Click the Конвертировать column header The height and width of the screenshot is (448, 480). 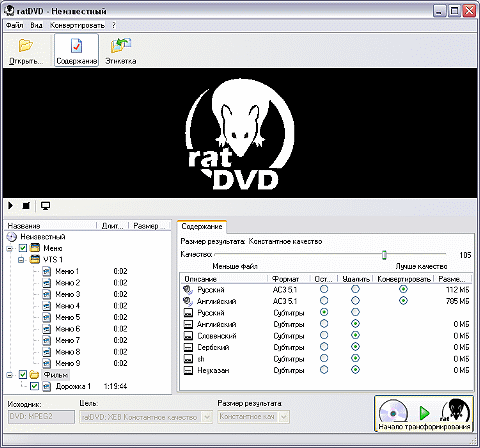[403, 279]
